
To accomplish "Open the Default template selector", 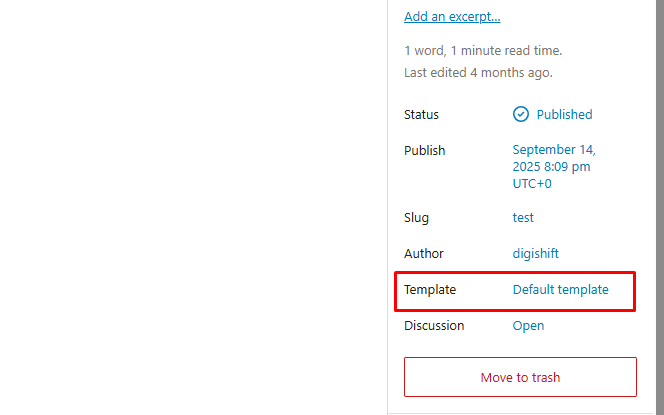I will [x=560, y=290].
